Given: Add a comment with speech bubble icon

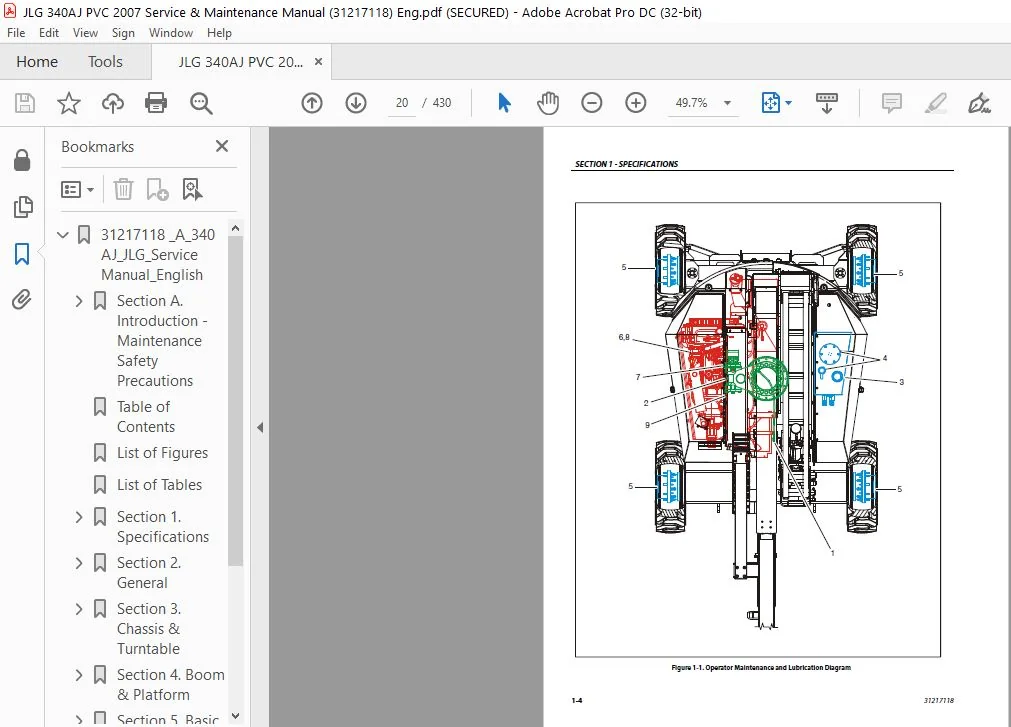Looking at the screenshot, I should pyautogui.click(x=892, y=103).
